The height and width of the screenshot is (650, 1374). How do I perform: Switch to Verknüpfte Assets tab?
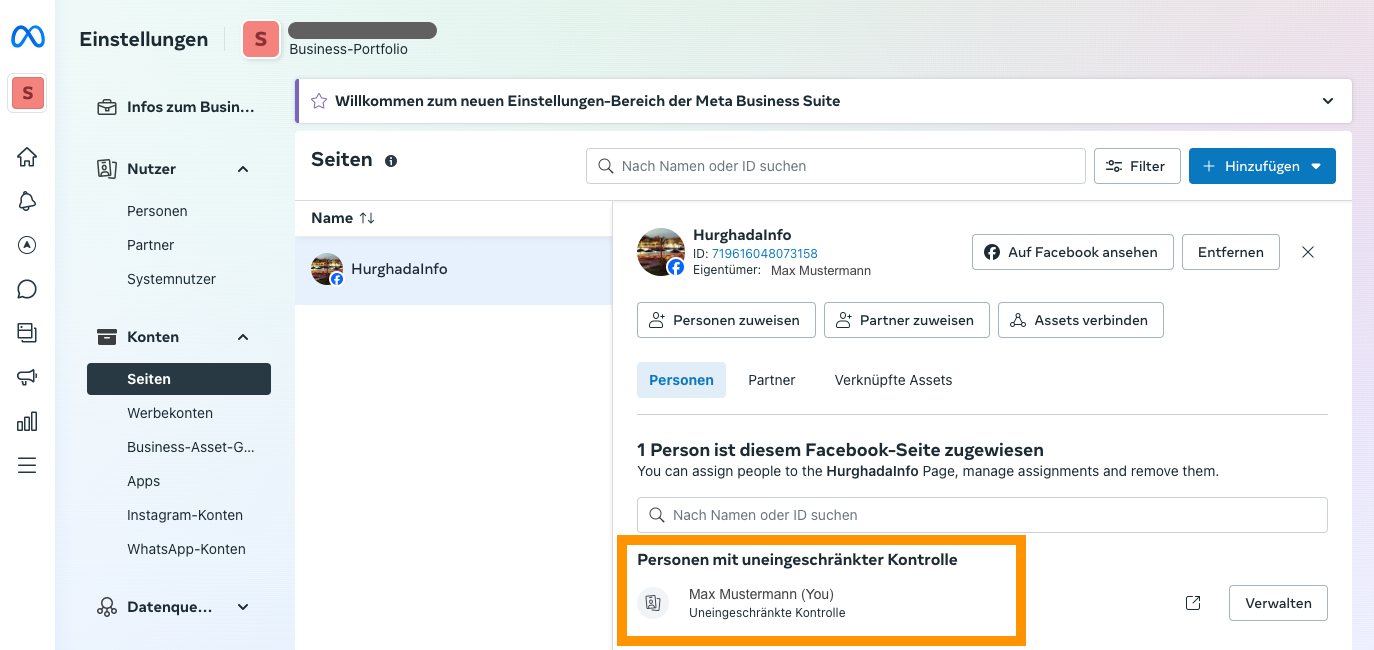(893, 380)
